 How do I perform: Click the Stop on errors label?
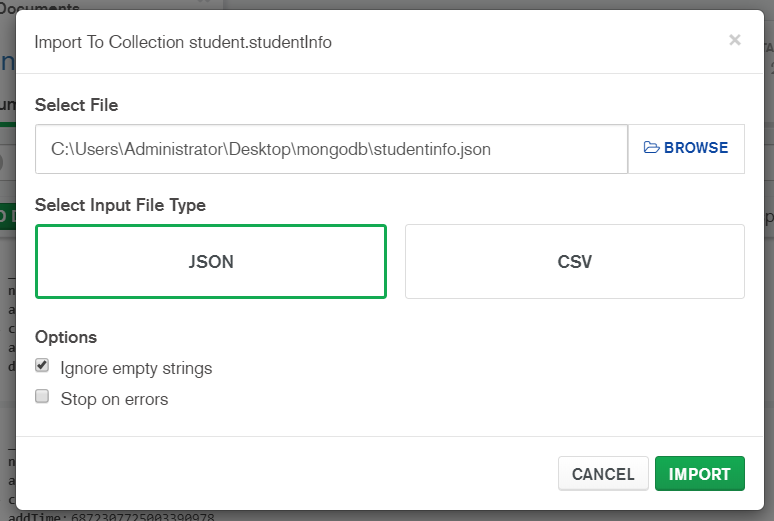(x=114, y=399)
